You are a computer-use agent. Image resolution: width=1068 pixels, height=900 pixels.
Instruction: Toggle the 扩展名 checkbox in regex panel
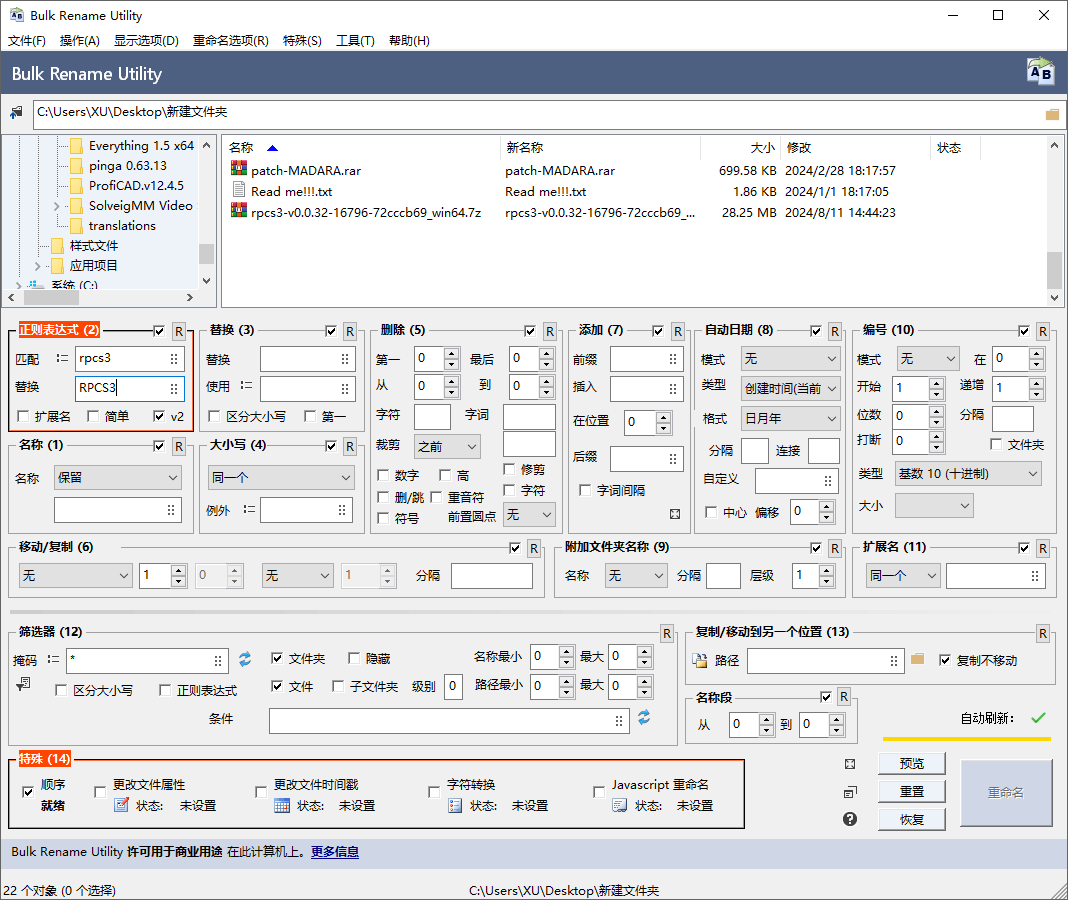[23, 416]
